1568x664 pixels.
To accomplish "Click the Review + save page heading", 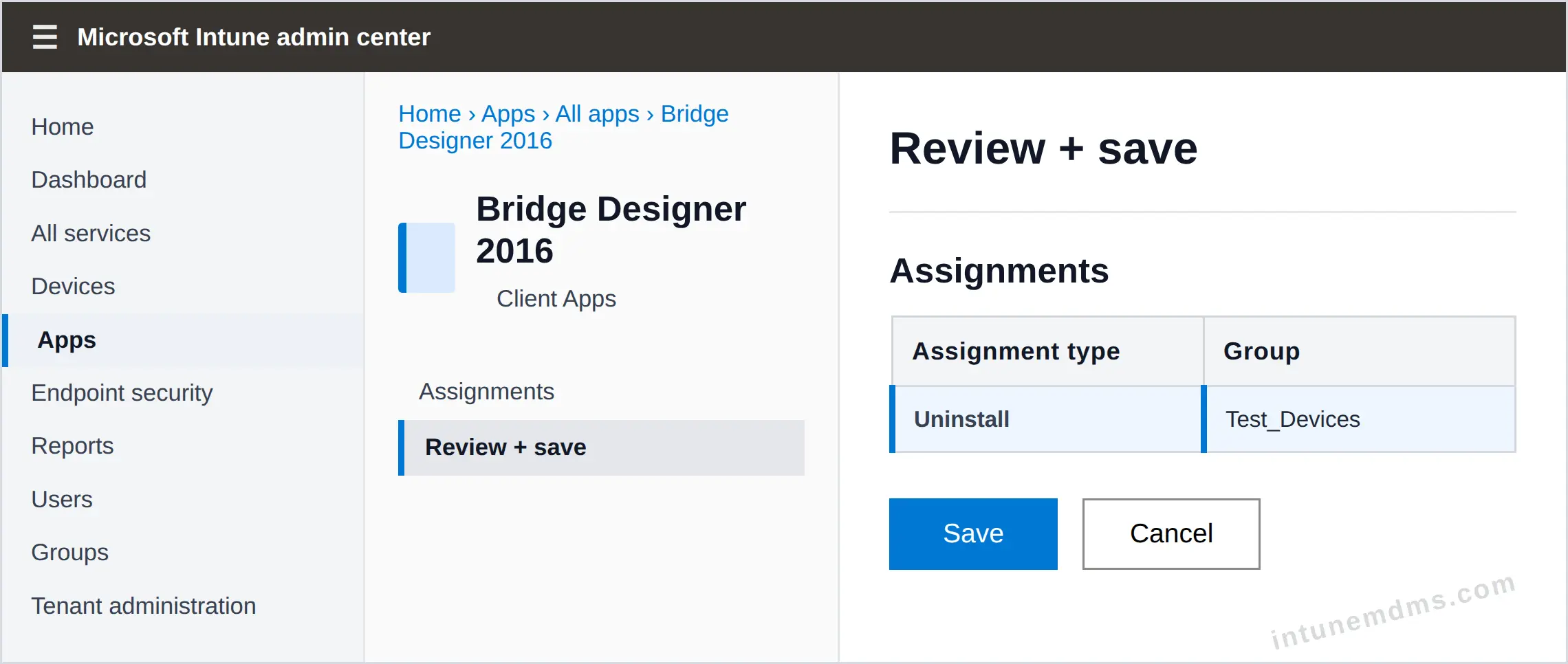I will [1043, 148].
